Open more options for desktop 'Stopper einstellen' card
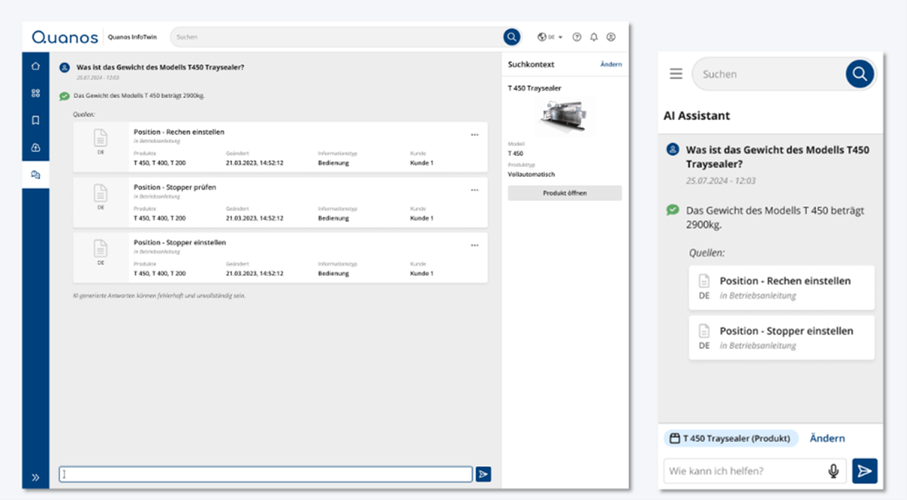The height and width of the screenshot is (500, 907). point(474,245)
